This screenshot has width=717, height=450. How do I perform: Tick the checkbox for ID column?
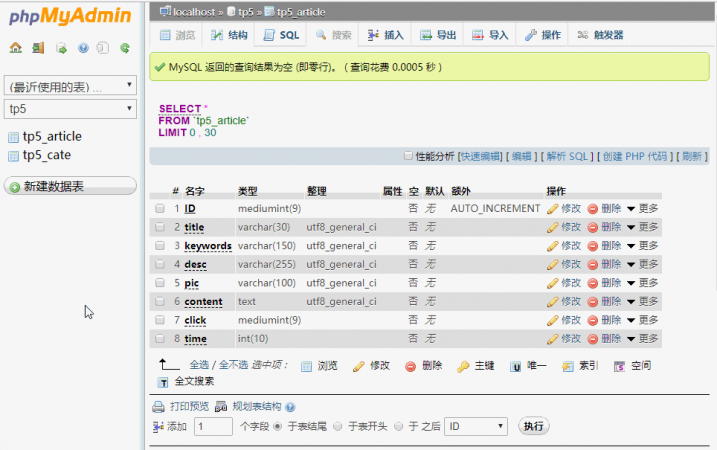pos(160,209)
